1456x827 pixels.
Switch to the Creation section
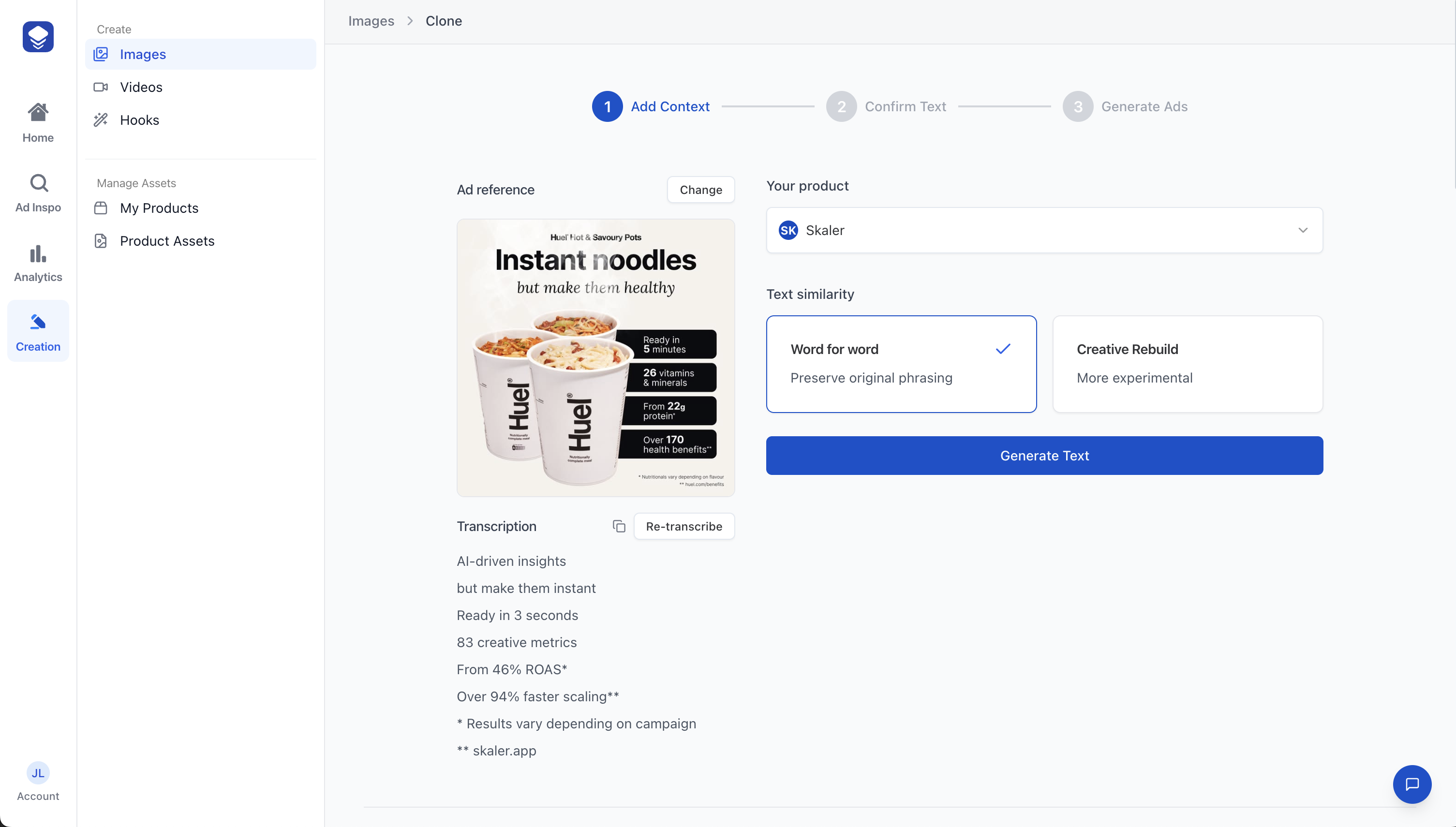[x=38, y=331]
